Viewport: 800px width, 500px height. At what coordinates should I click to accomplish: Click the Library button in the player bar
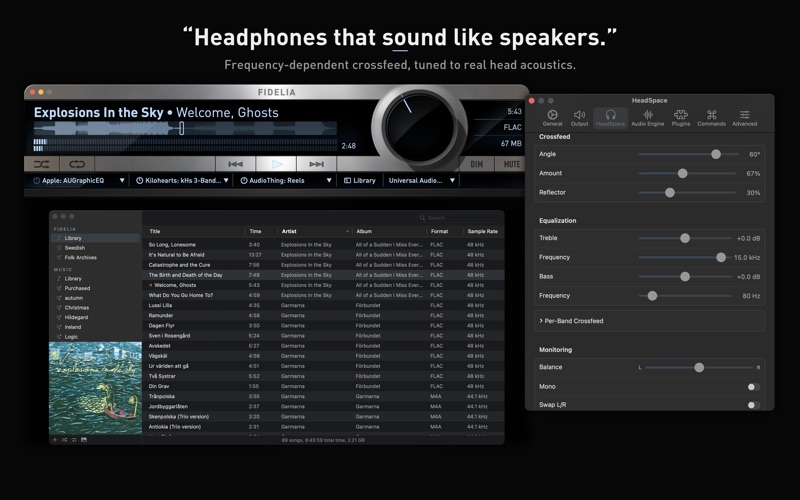tap(360, 181)
